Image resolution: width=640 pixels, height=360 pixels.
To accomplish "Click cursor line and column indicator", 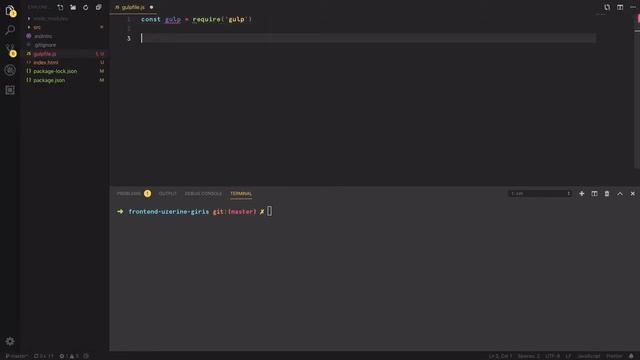I will (x=500, y=356).
